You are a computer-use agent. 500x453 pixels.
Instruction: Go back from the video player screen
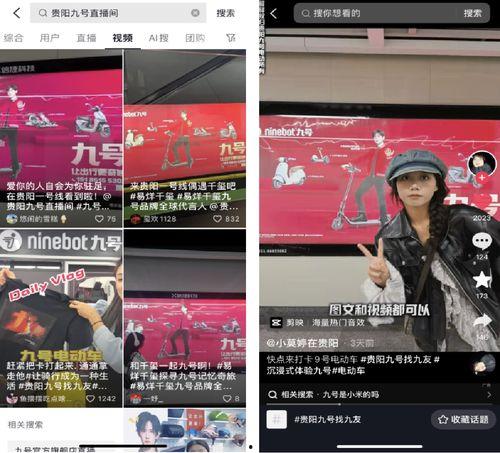(274, 13)
